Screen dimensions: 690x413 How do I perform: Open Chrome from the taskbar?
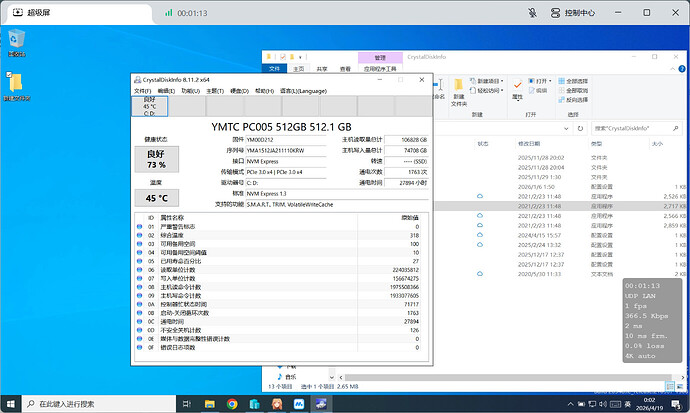pyautogui.click(x=232, y=404)
